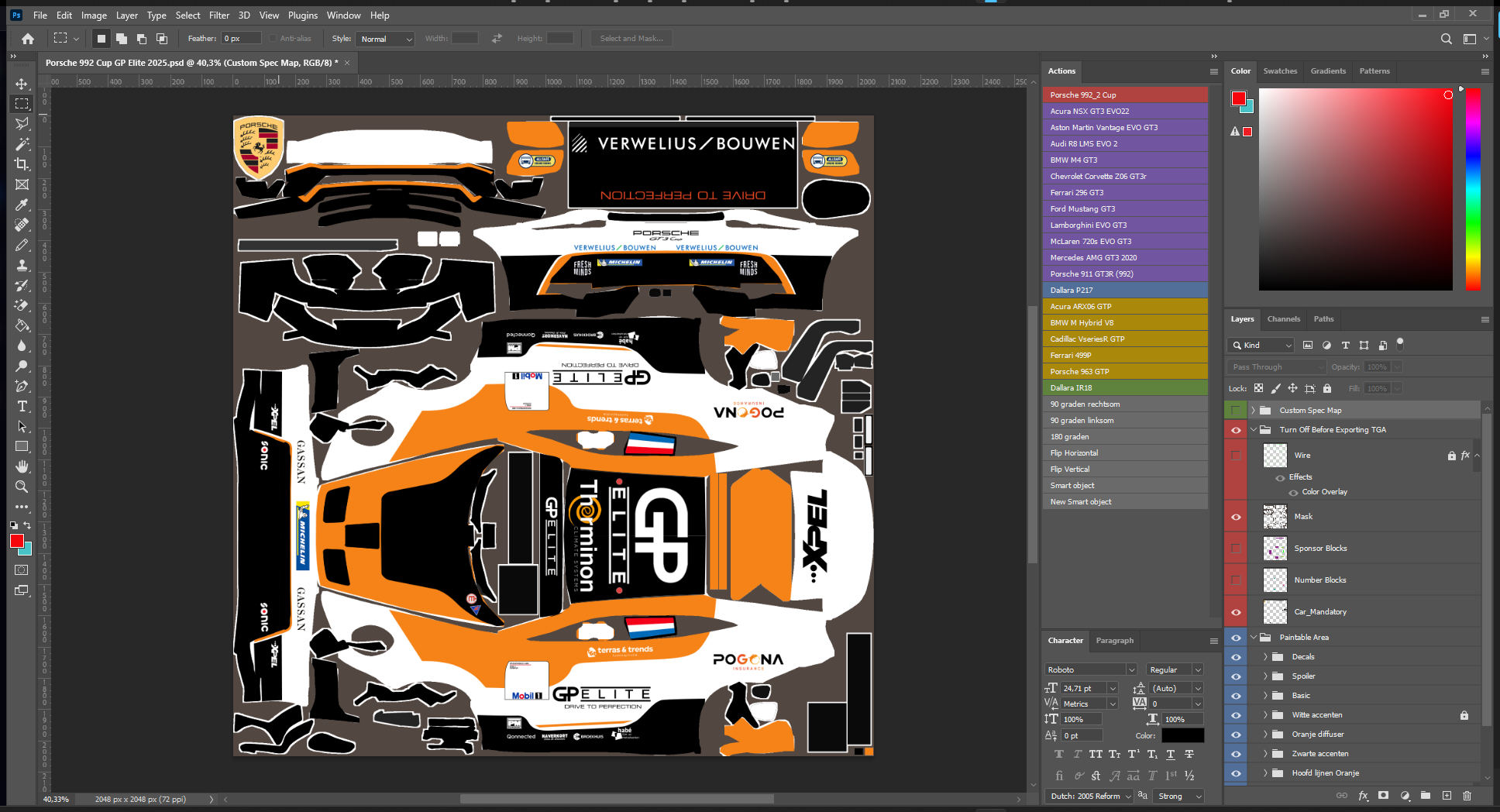Run the 180 graden action
The image size is (1500, 812).
click(1125, 436)
